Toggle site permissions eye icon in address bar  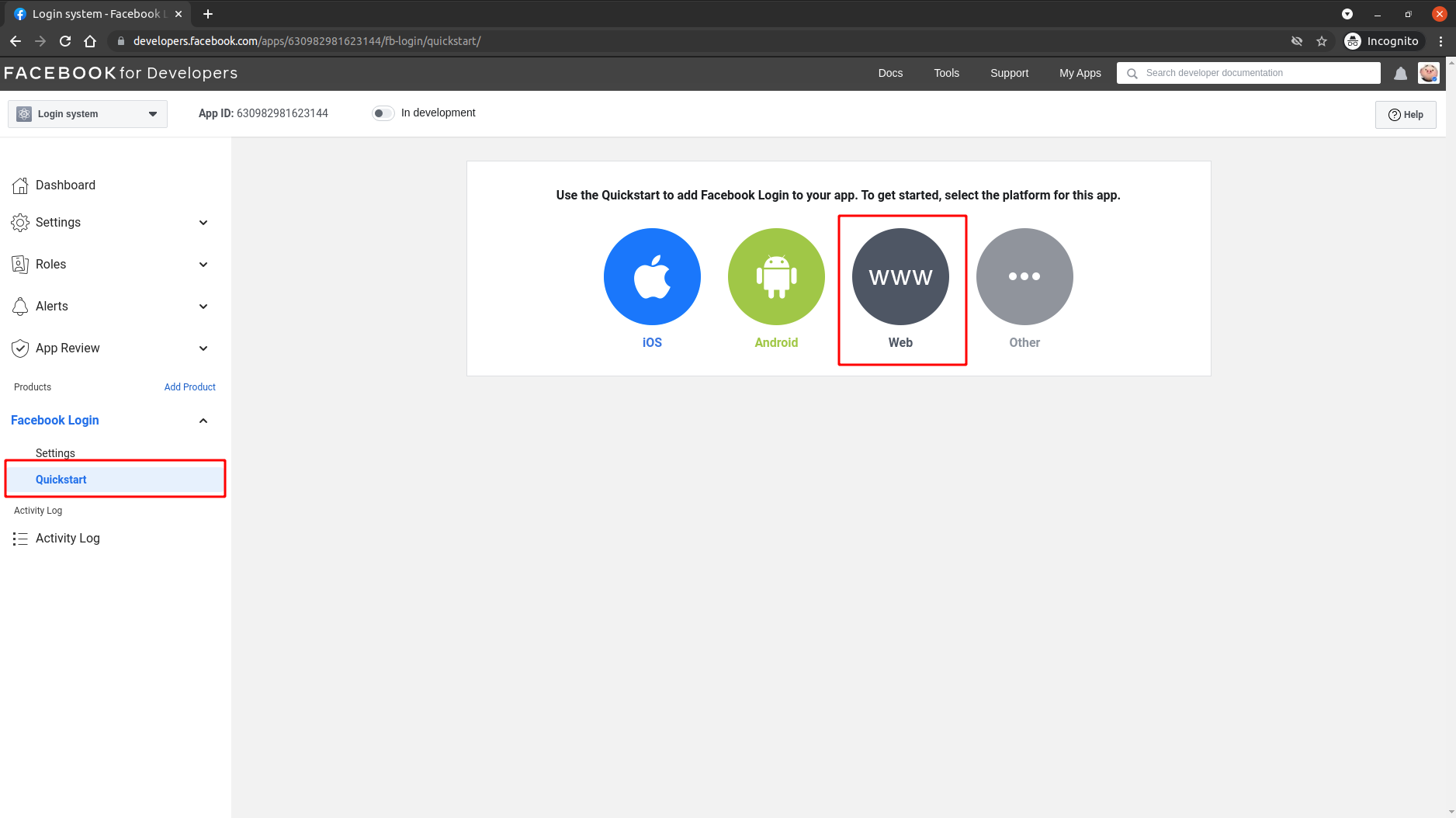[1296, 41]
